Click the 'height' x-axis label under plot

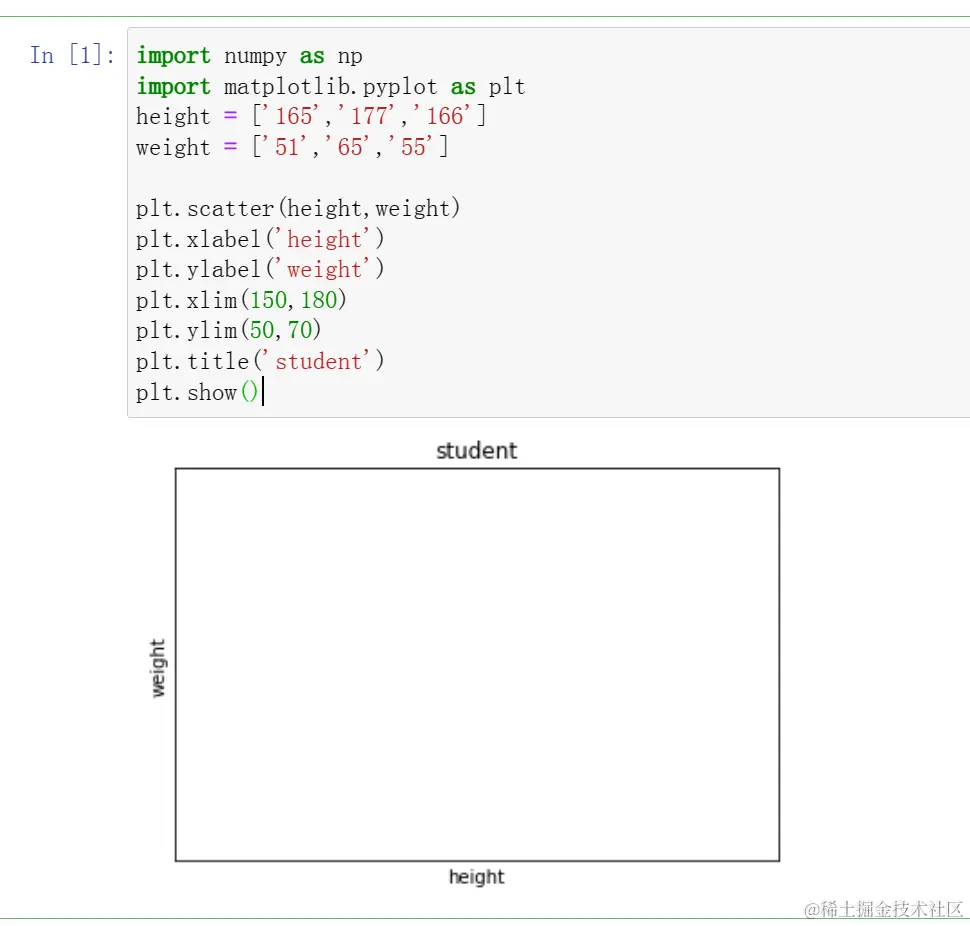coord(476,877)
